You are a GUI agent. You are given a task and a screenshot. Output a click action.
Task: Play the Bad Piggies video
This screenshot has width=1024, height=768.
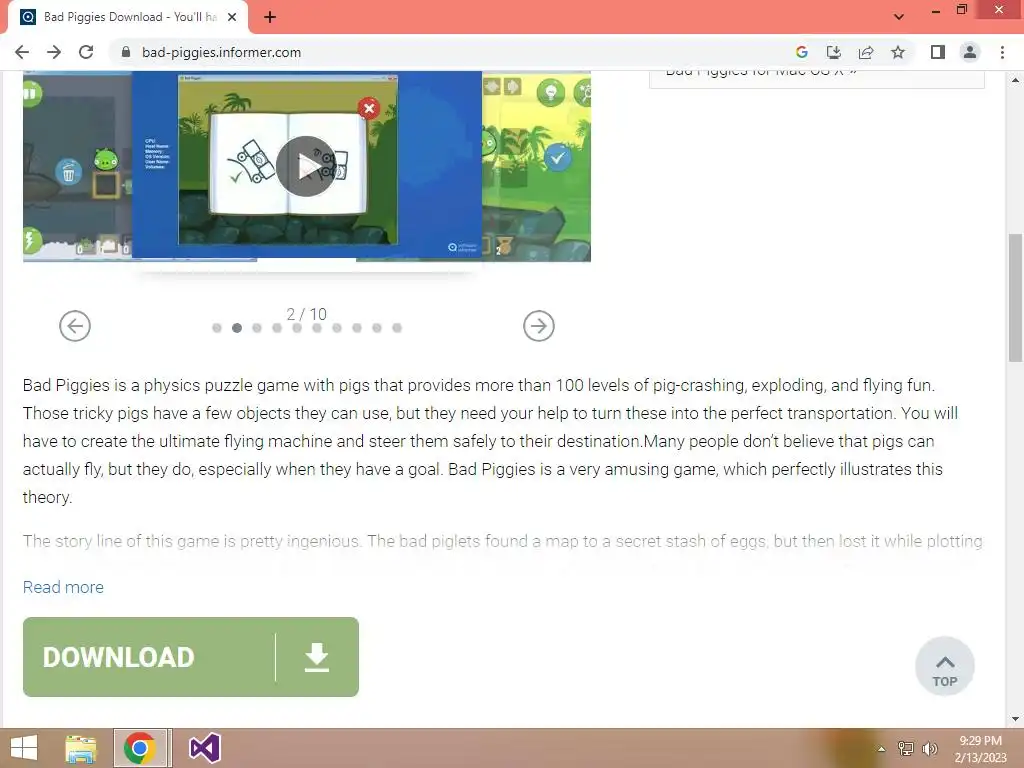(306, 167)
